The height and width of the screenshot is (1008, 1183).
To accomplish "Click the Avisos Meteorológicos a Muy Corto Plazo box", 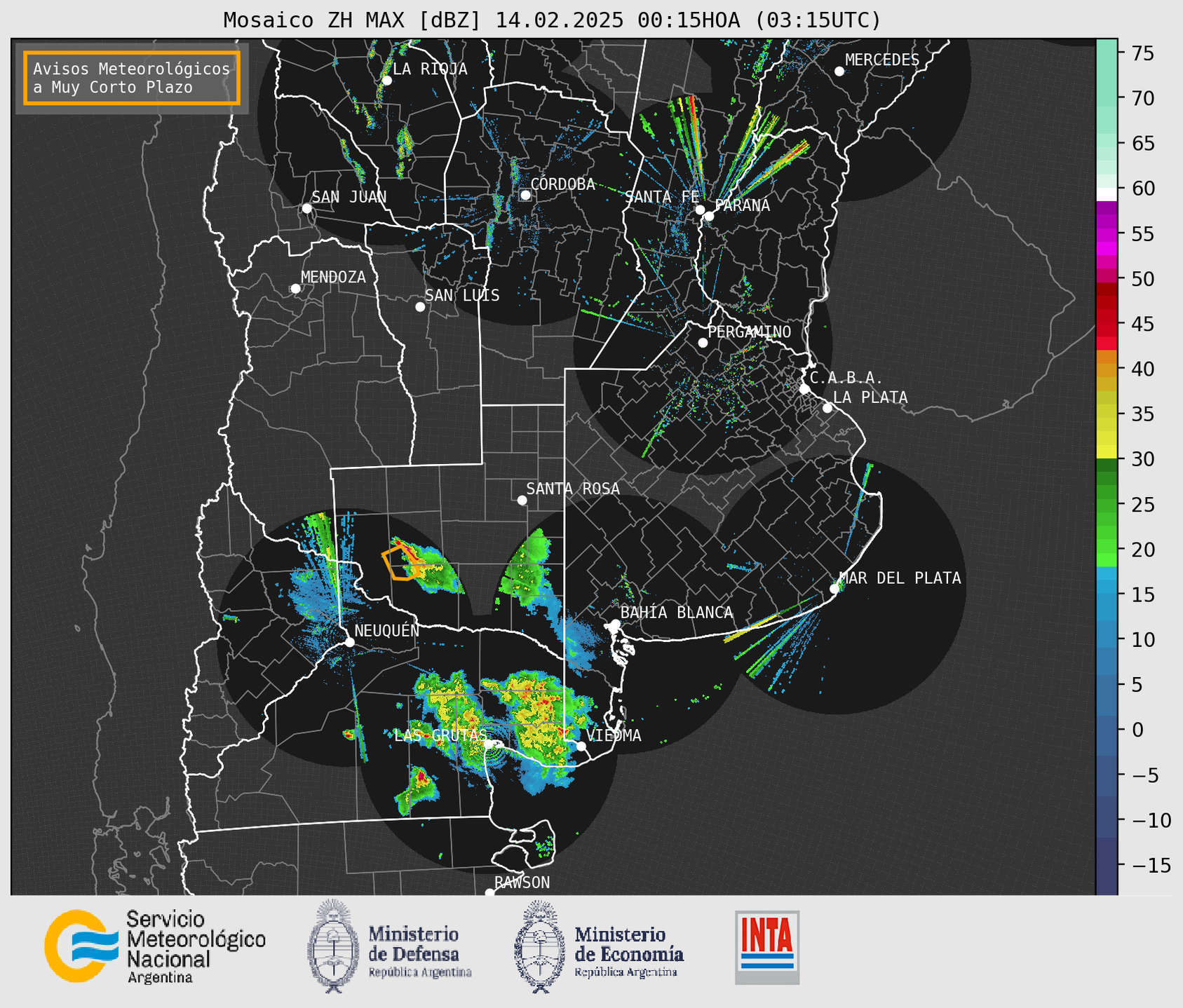I will tap(132, 78).
